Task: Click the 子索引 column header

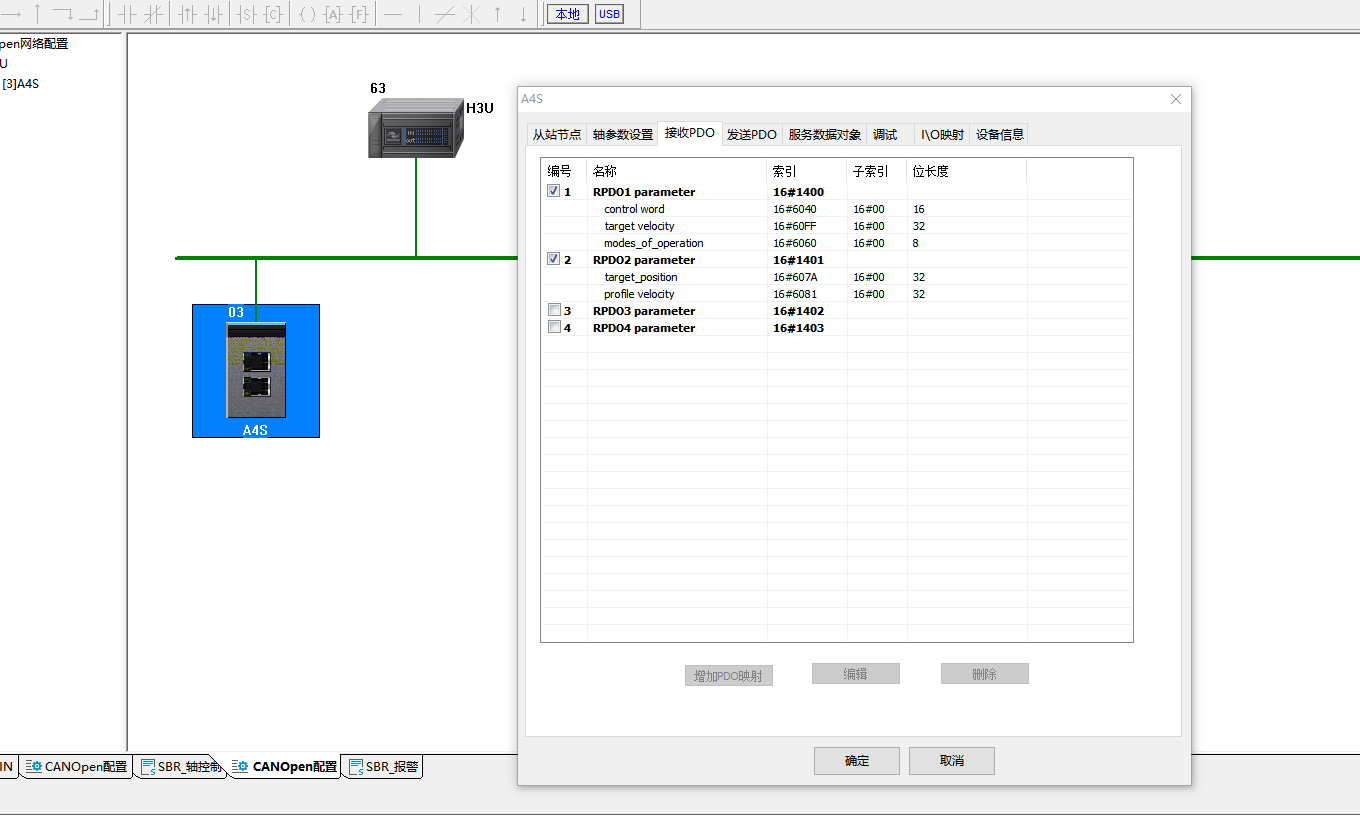Action: click(x=877, y=171)
